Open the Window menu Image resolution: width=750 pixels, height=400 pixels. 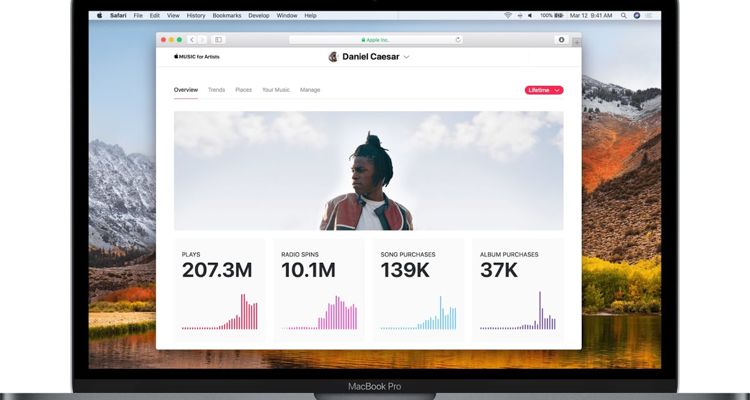[x=287, y=16]
